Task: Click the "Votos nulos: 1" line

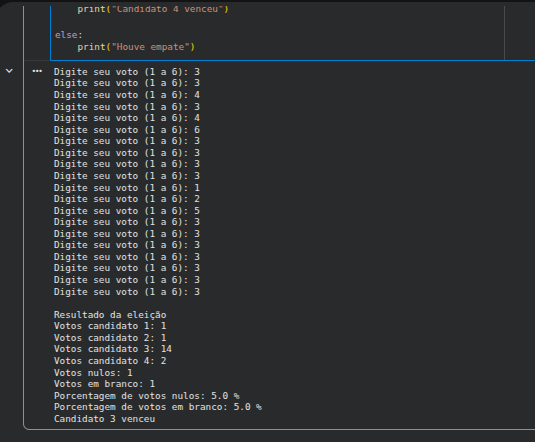Action: click(93, 373)
